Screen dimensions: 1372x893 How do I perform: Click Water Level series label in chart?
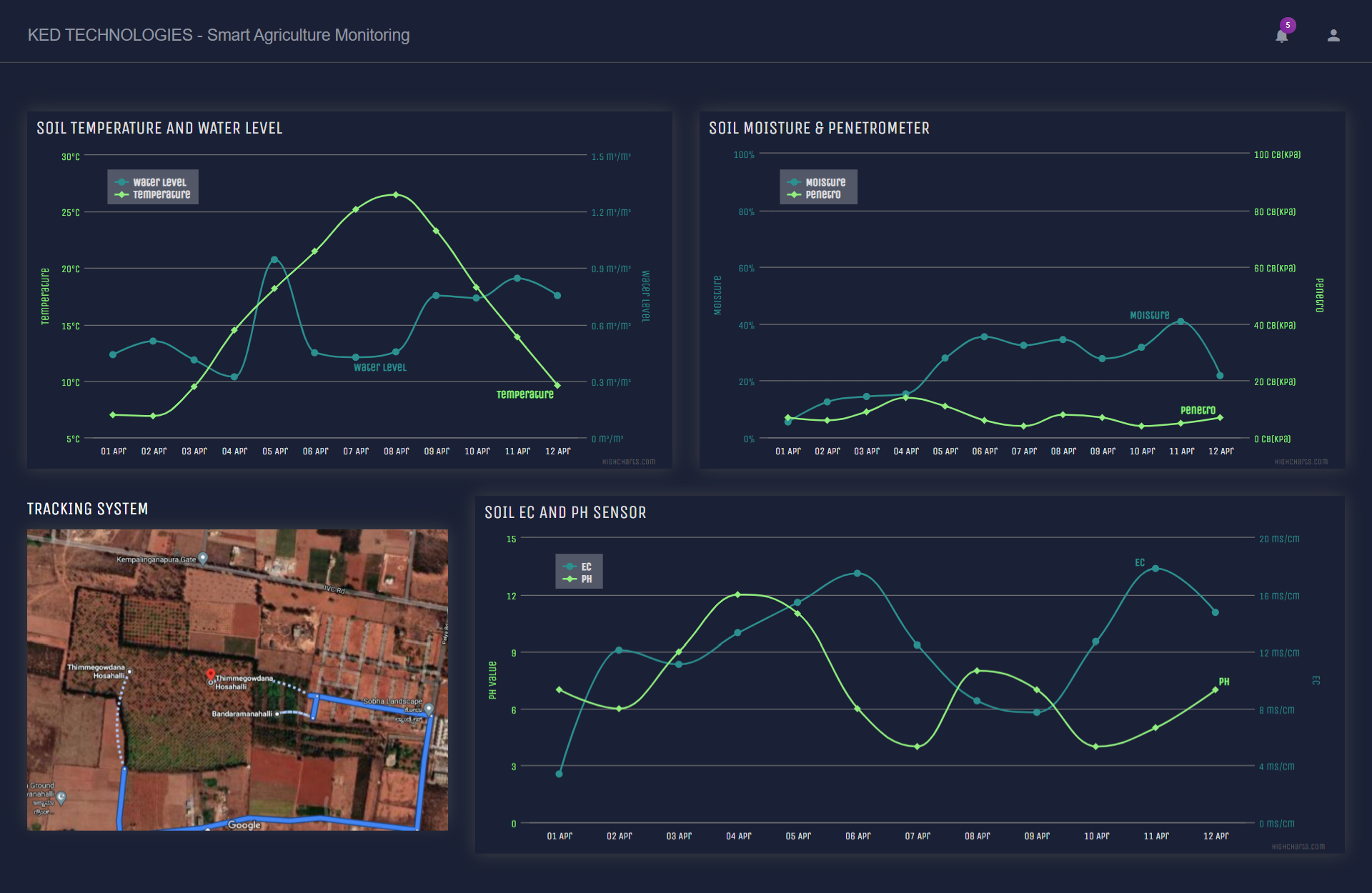click(379, 367)
